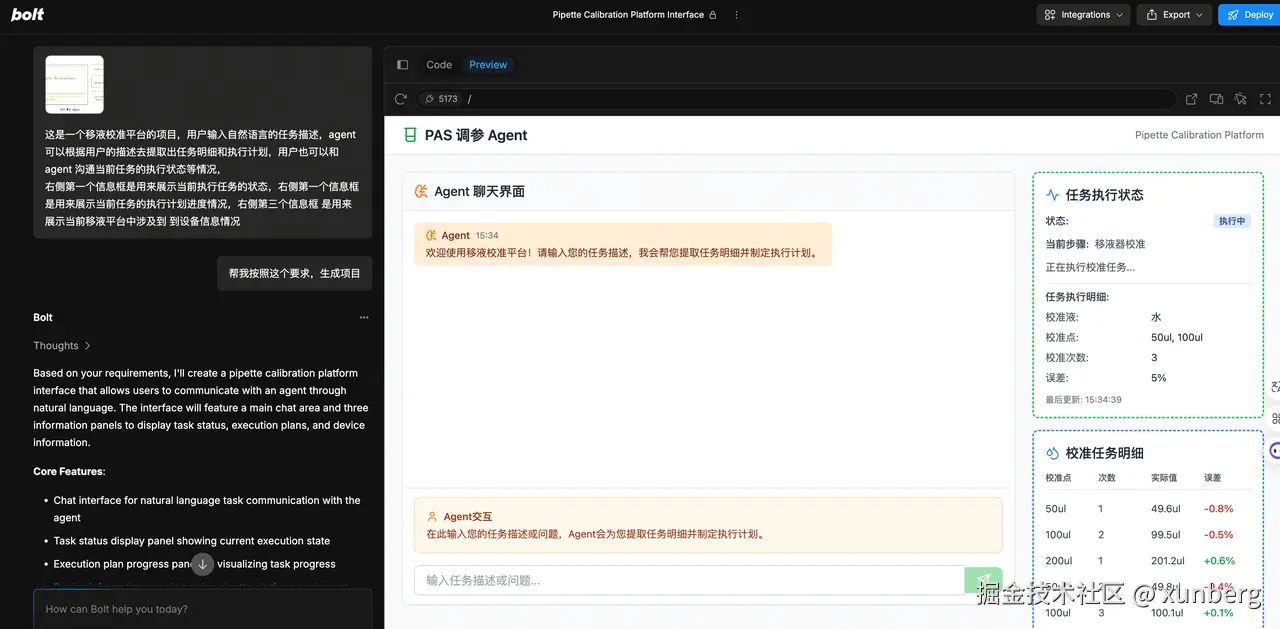The width and height of the screenshot is (1280, 629).
Task: Toggle the sidebar panel icon beside Code tab
Action: [402, 64]
